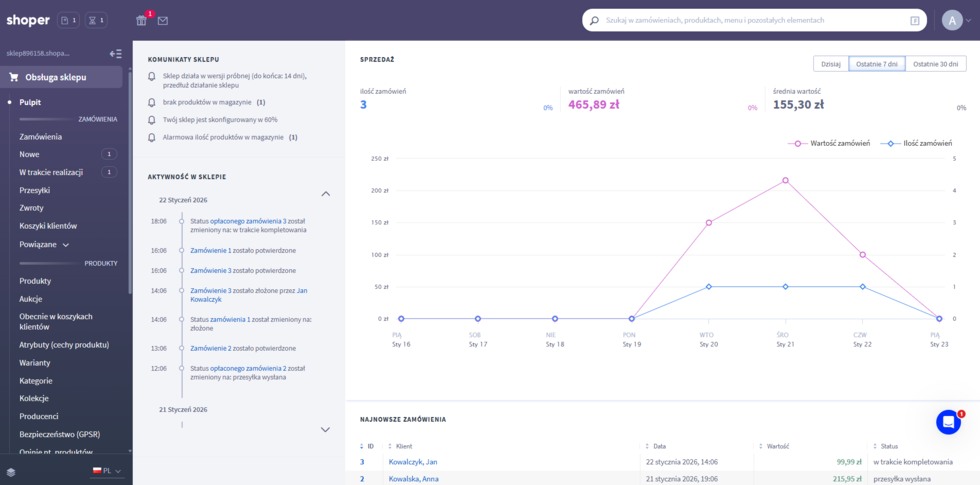This screenshot has width=980, height=485.
Task: Click the layers icon at sidebar bottom
Action: pyautogui.click(x=11, y=471)
